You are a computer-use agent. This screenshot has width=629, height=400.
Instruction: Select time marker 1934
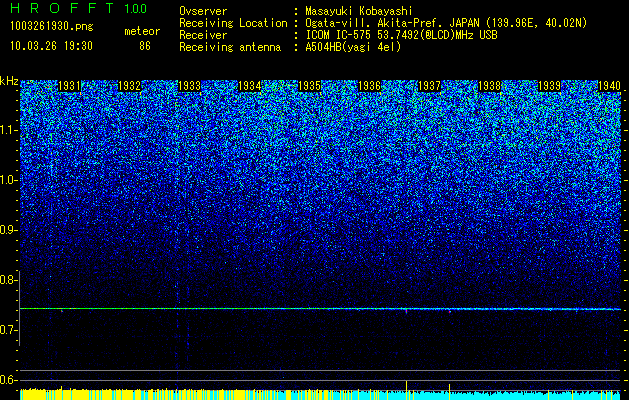(x=250, y=86)
